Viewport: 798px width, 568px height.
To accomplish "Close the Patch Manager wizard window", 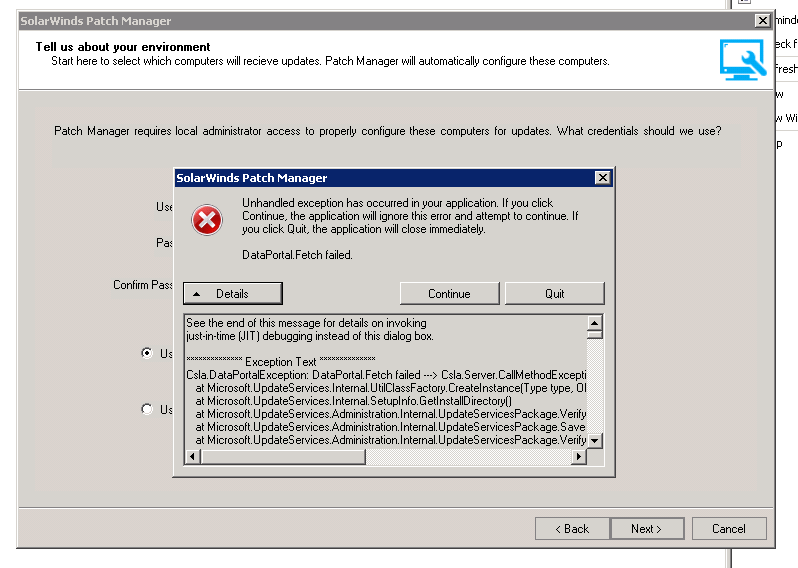I will 762,20.
